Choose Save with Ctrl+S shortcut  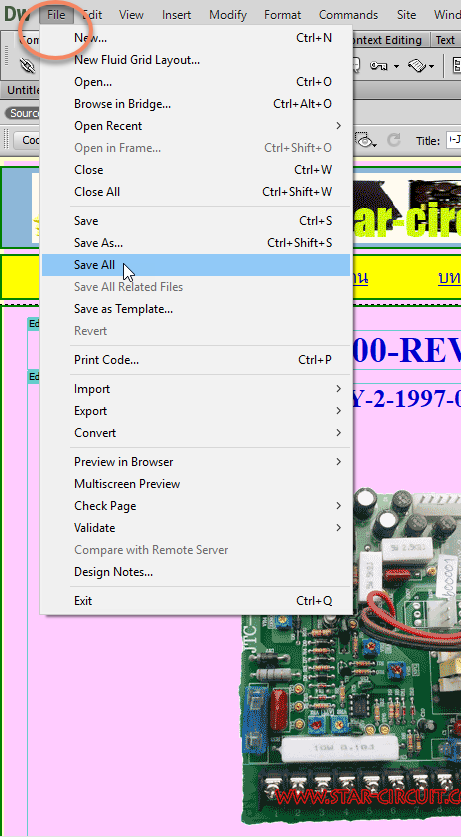pos(196,221)
